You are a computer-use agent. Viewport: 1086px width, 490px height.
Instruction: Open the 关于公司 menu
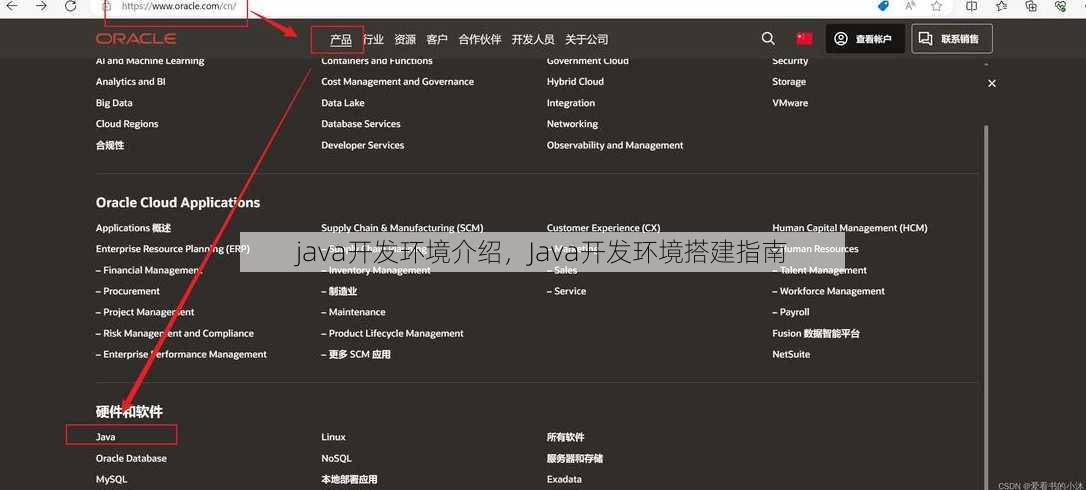587,40
